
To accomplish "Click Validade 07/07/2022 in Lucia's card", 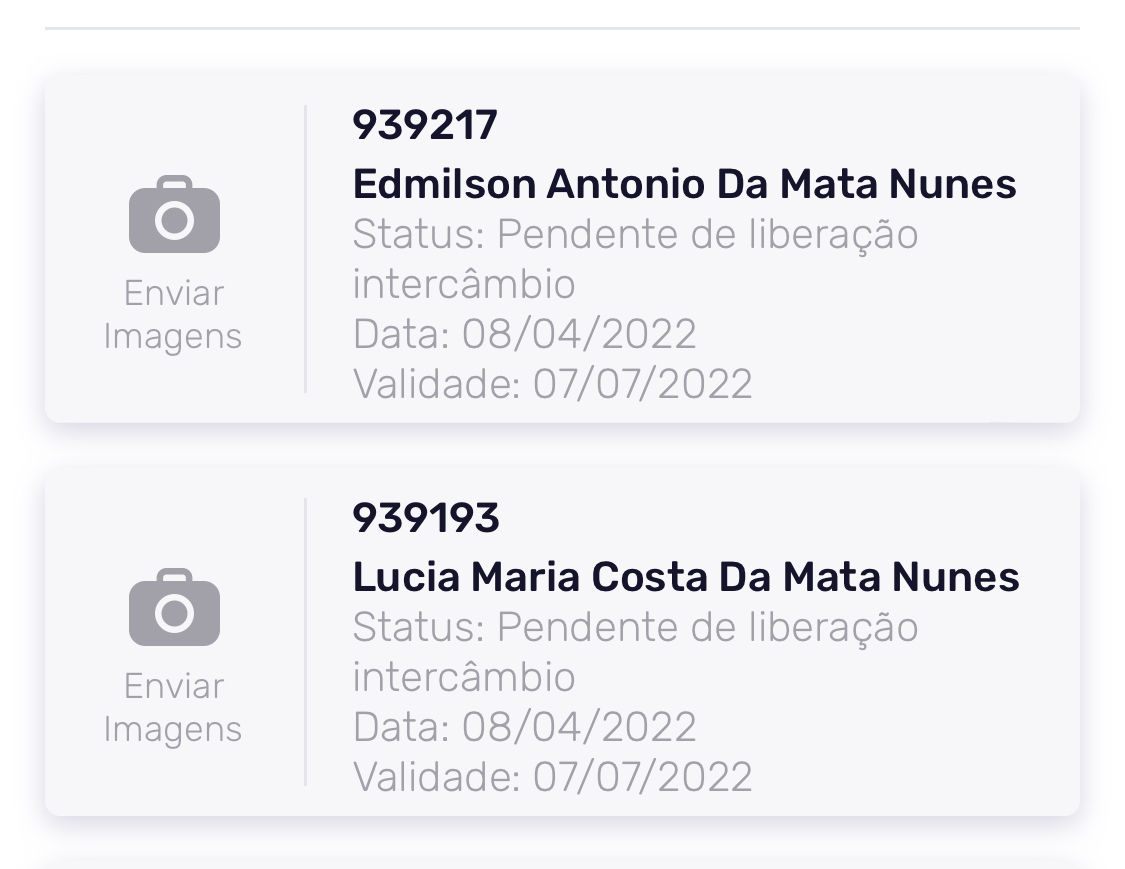I will click(x=552, y=777).
